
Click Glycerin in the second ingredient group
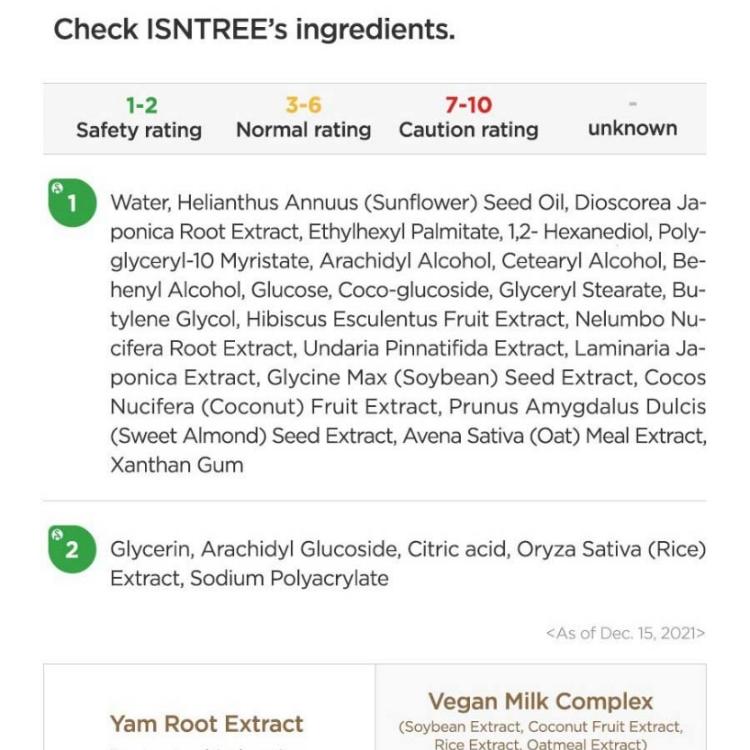152,549
